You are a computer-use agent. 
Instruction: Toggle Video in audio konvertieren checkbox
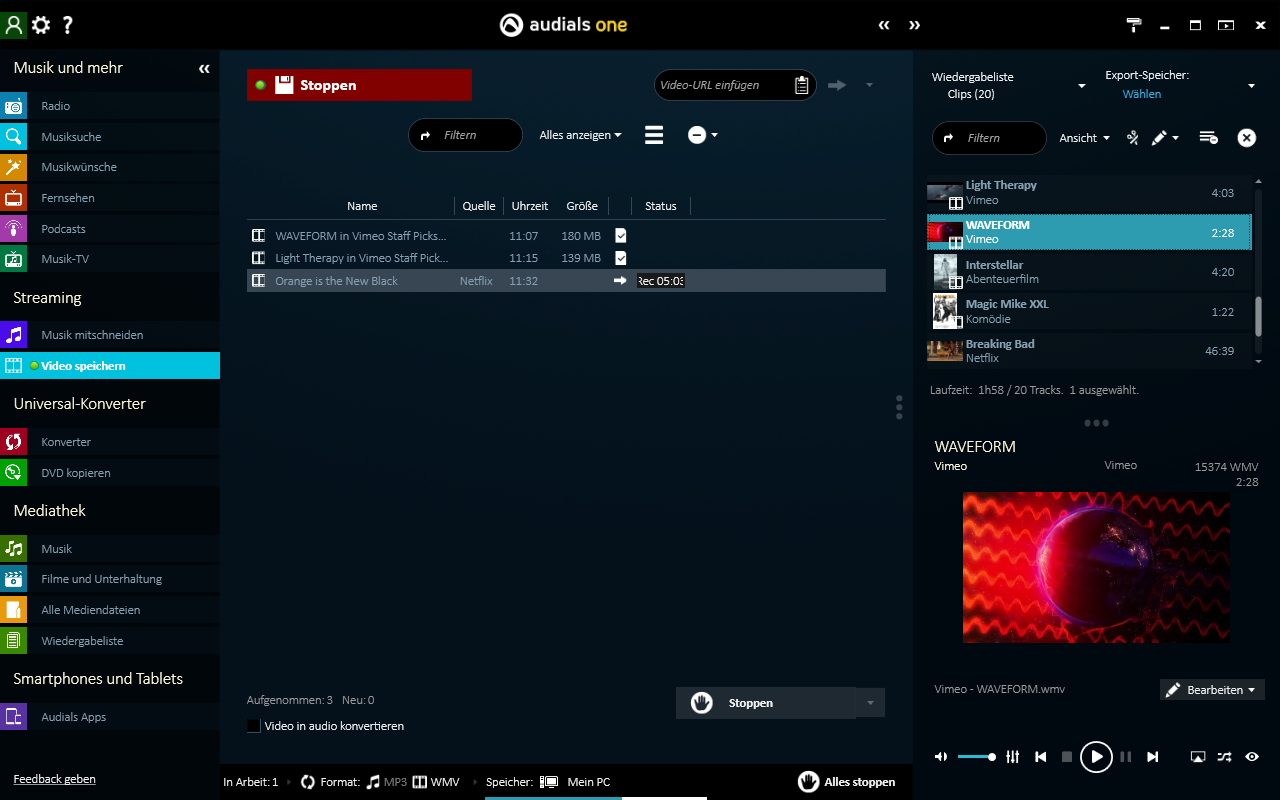click(x=254, y=726)
